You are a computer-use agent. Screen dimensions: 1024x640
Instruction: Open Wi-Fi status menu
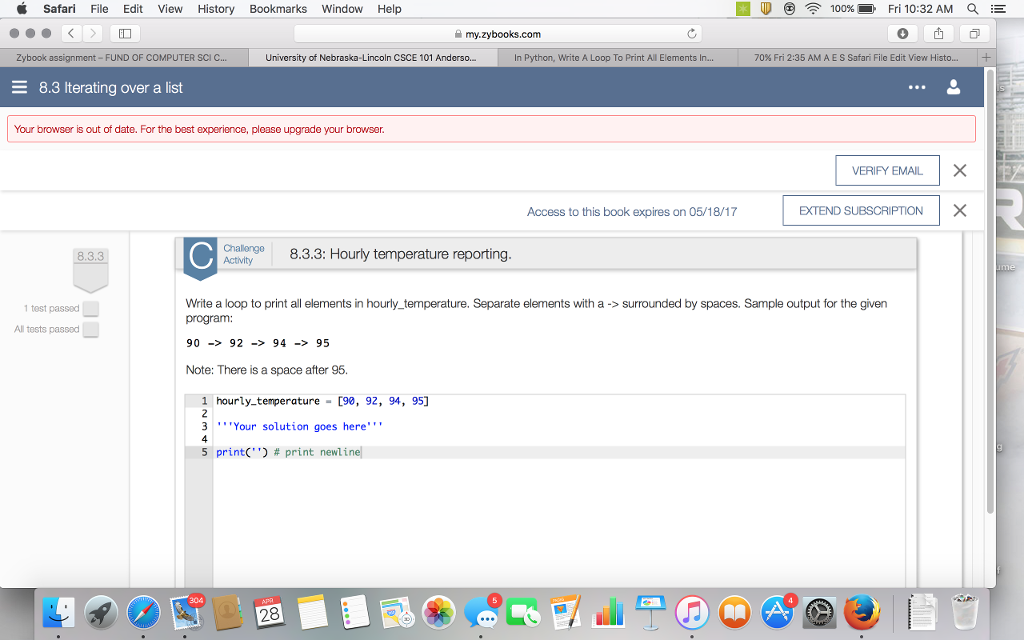coord(812,9)
